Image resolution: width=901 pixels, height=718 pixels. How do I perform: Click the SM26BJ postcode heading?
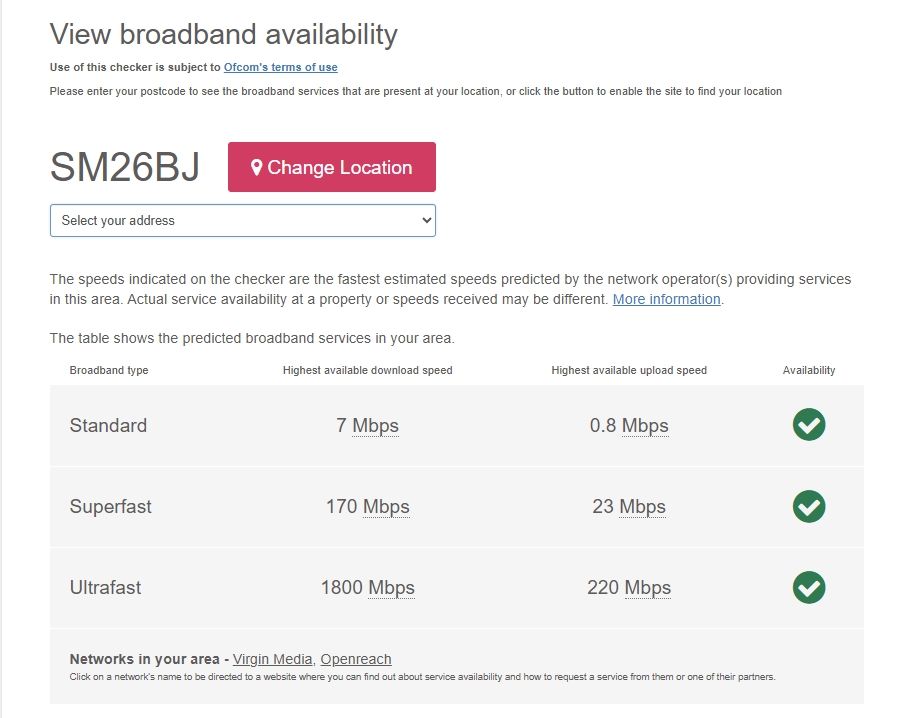click(125, 168)
